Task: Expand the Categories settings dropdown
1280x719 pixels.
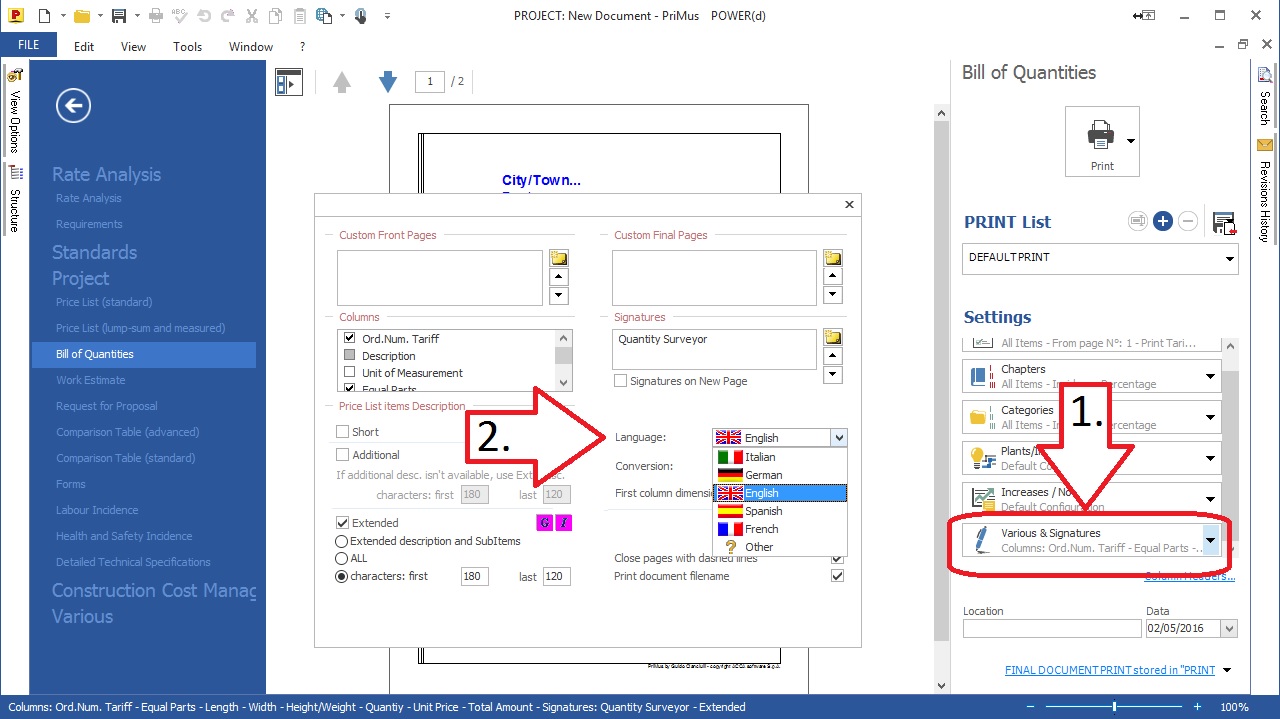Action: pyautogui.click(x=1210, y=418)
